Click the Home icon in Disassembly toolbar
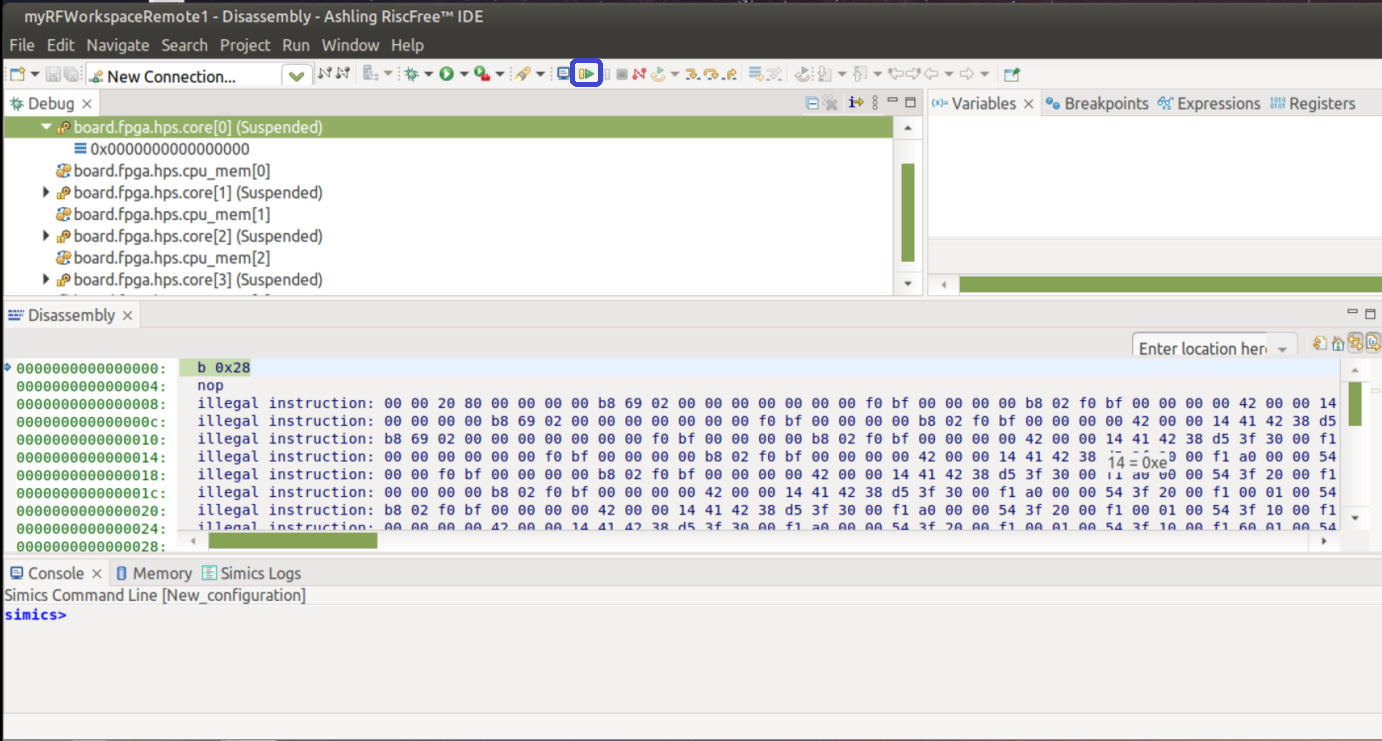 (1337, 344)
